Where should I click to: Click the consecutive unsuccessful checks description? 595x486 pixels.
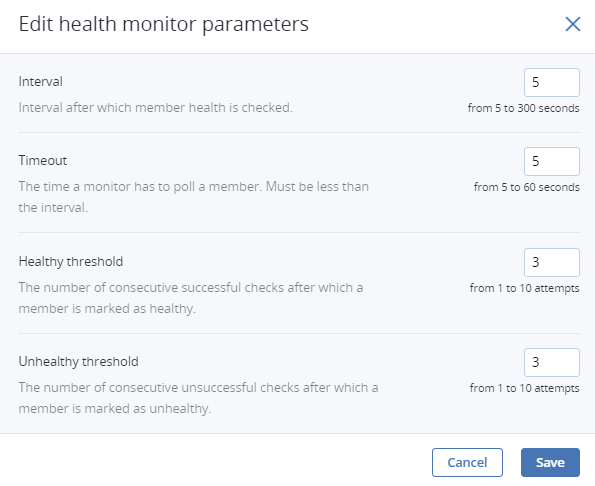[x=198, y=398]
